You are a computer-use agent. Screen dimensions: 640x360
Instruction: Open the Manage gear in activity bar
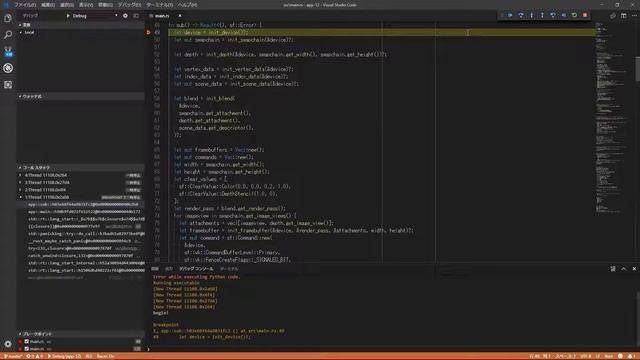pos(8,344)
